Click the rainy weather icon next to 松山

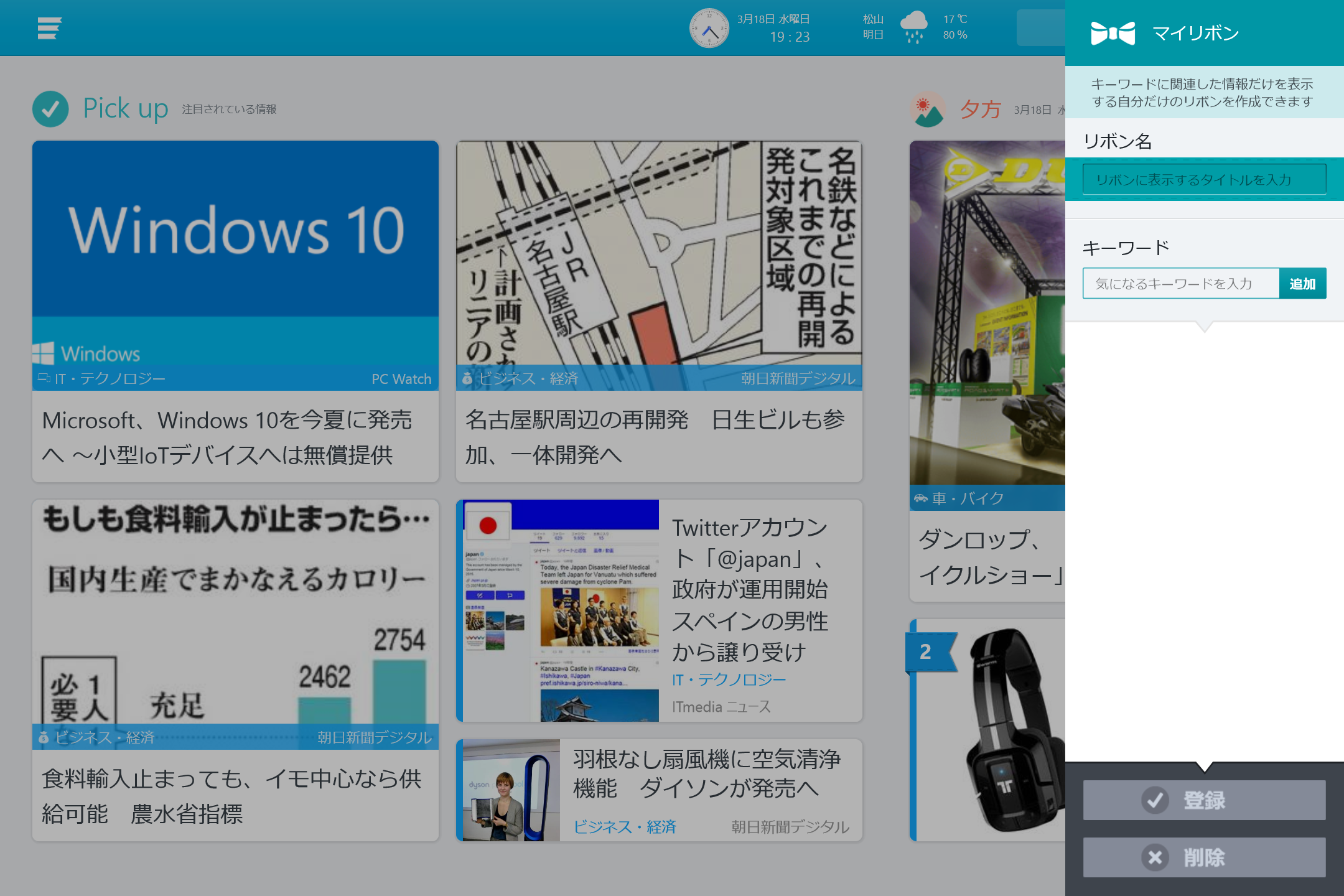click(915, 27)
